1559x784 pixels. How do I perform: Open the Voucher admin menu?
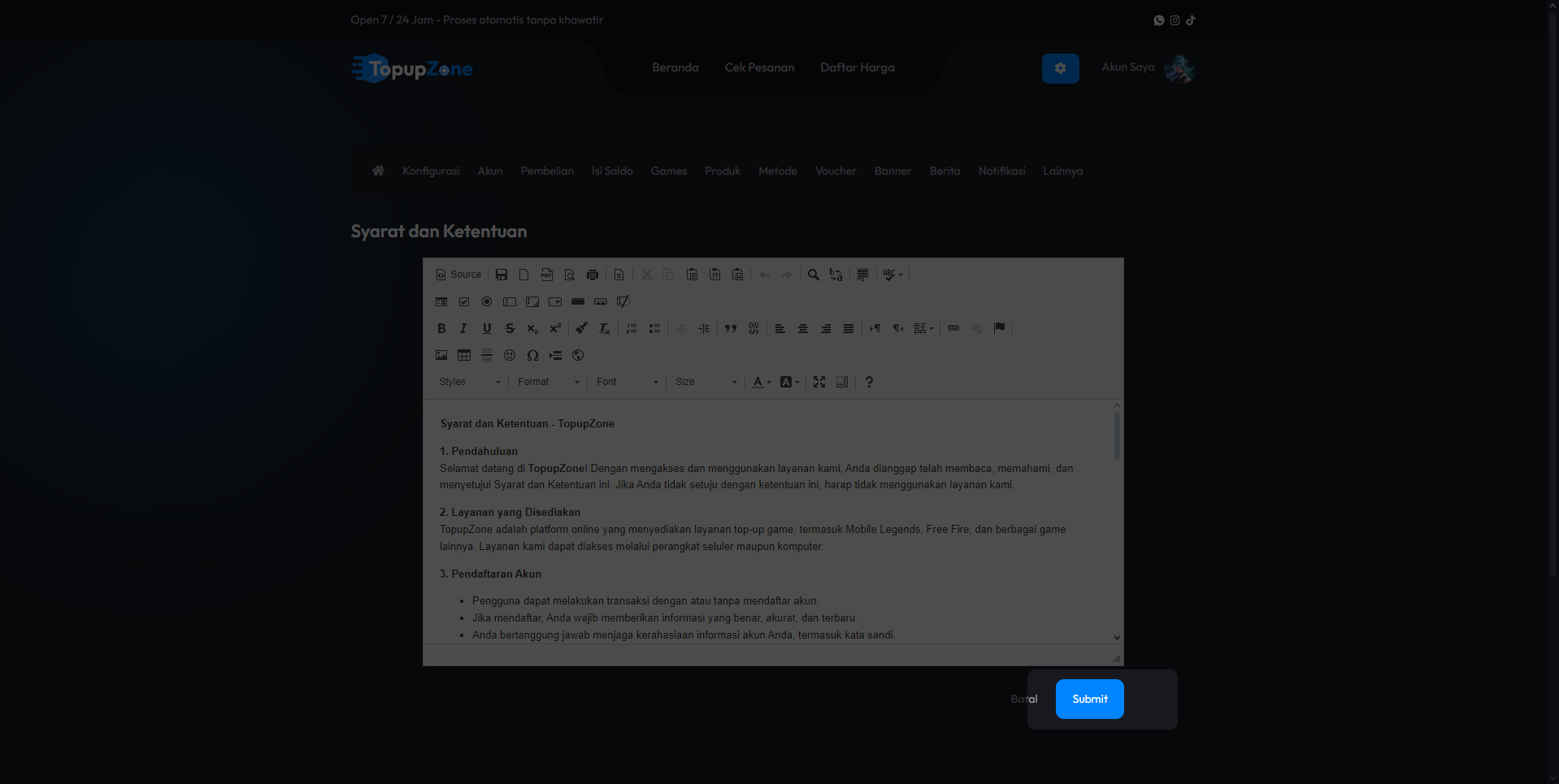tap(836, 171)
